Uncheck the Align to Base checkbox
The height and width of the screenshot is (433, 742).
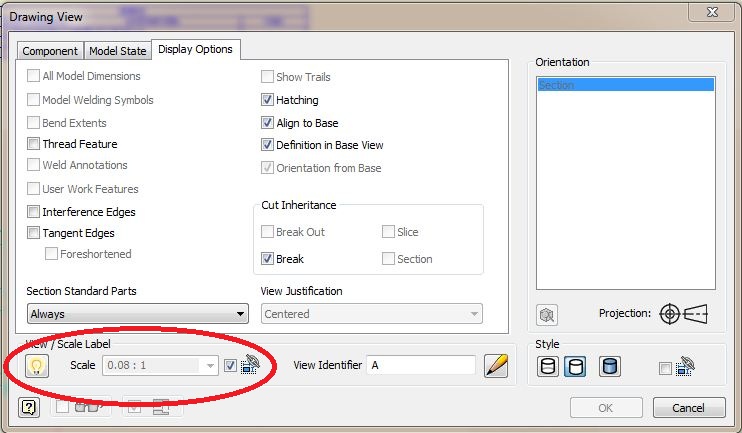[x=267, y=123]
